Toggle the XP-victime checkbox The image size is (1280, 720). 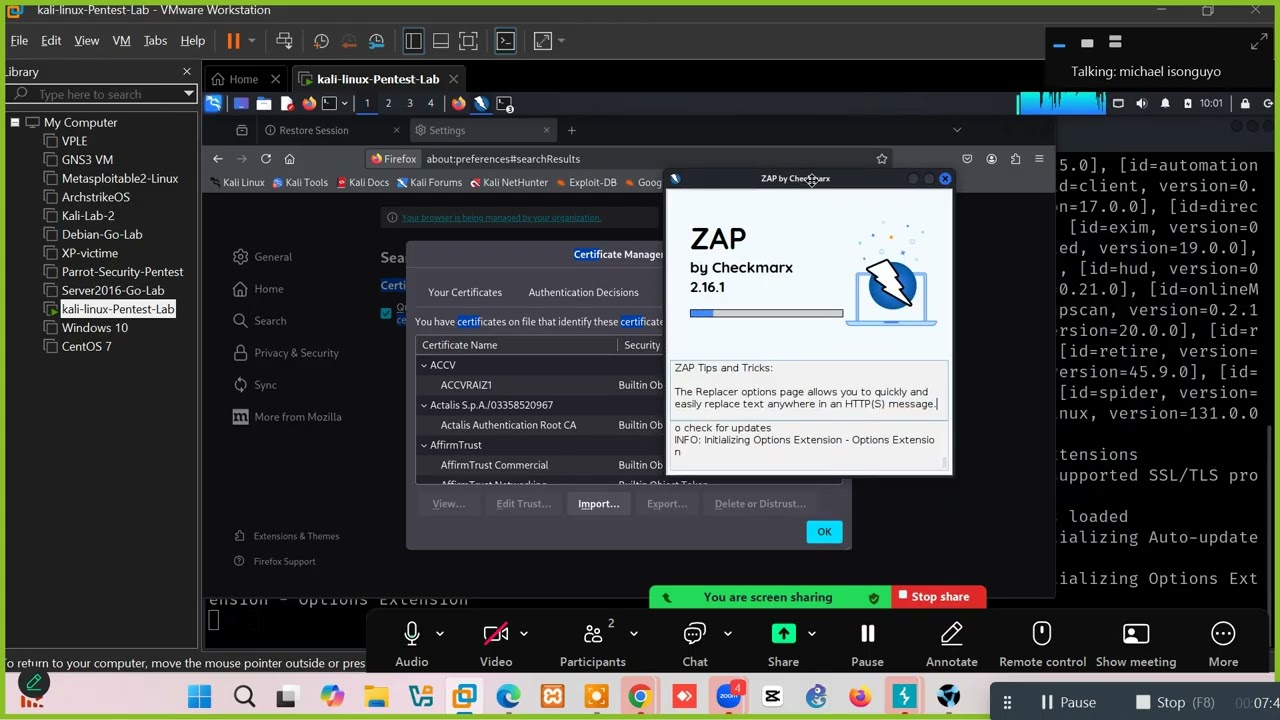click(x=51, y=253)
